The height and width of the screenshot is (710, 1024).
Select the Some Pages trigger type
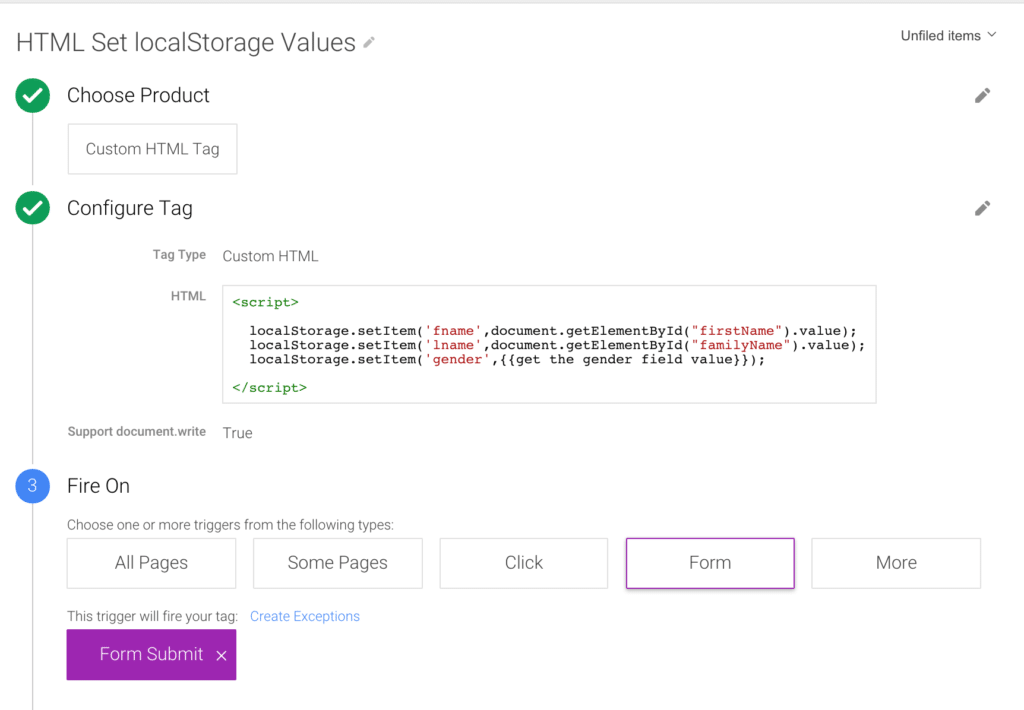click(x=338, y=563)
